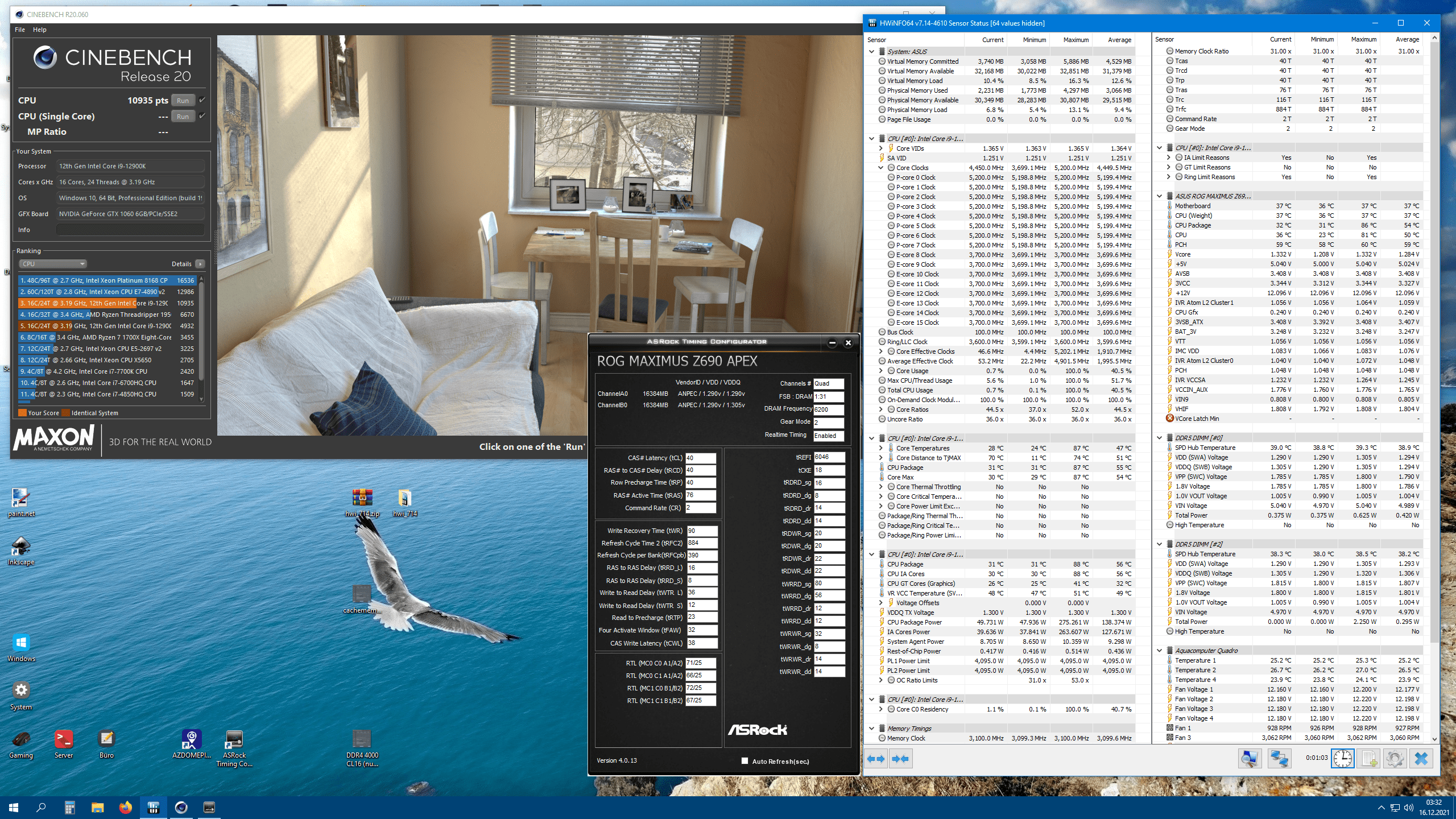The width and height of the screenshot is (1456, 819).
Task: Click Current column header in left HWiNFO pane
Action: coord(986,40)
